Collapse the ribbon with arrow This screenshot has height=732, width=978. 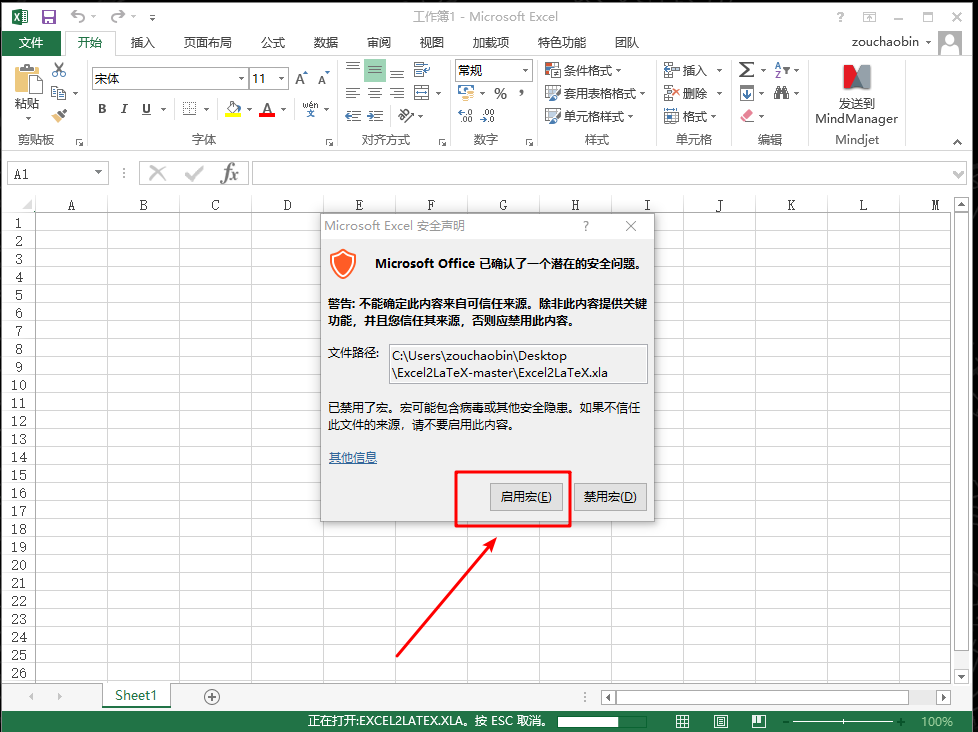[957, 142]
